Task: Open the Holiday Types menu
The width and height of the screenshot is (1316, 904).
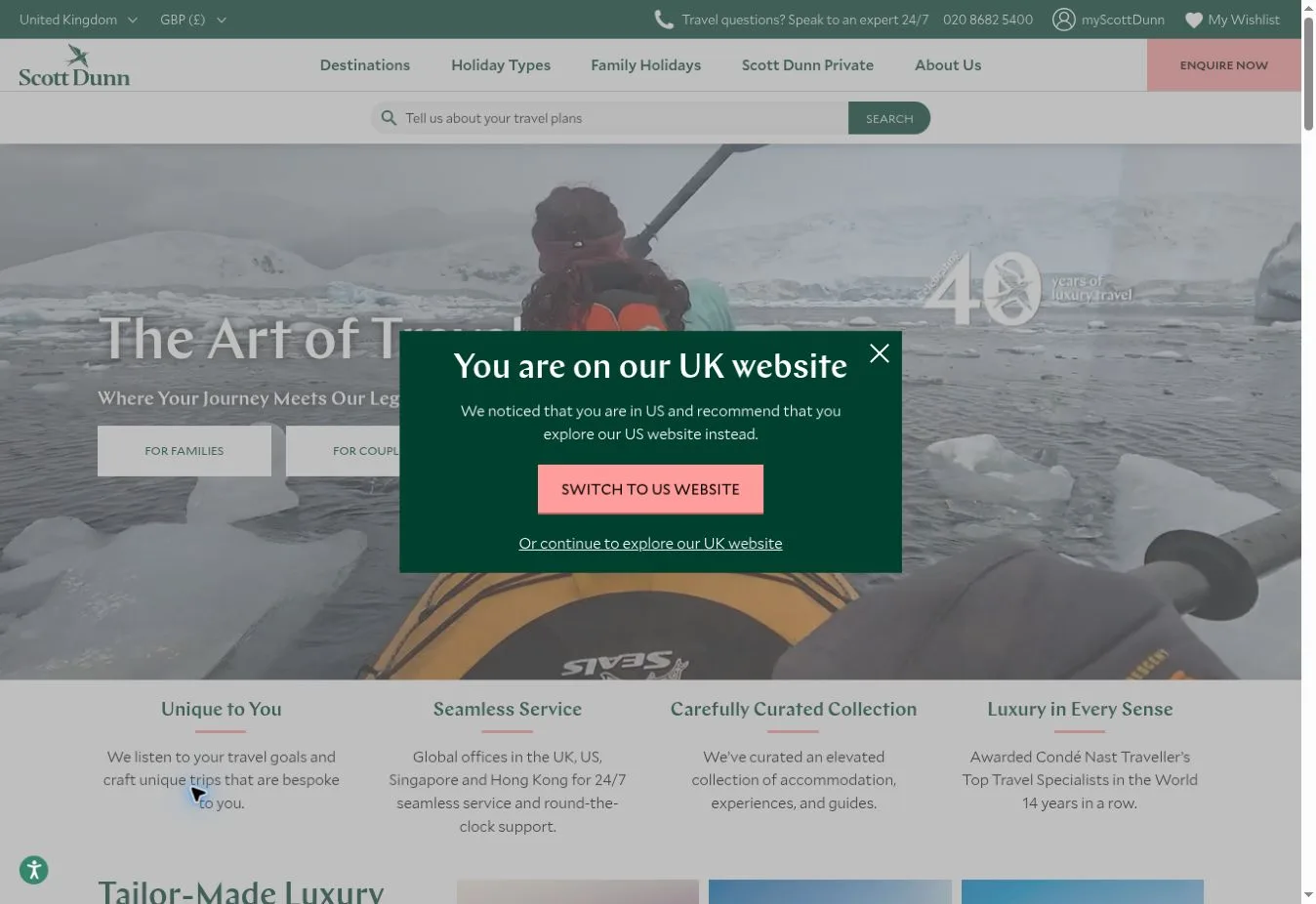Action: (501, 65)
